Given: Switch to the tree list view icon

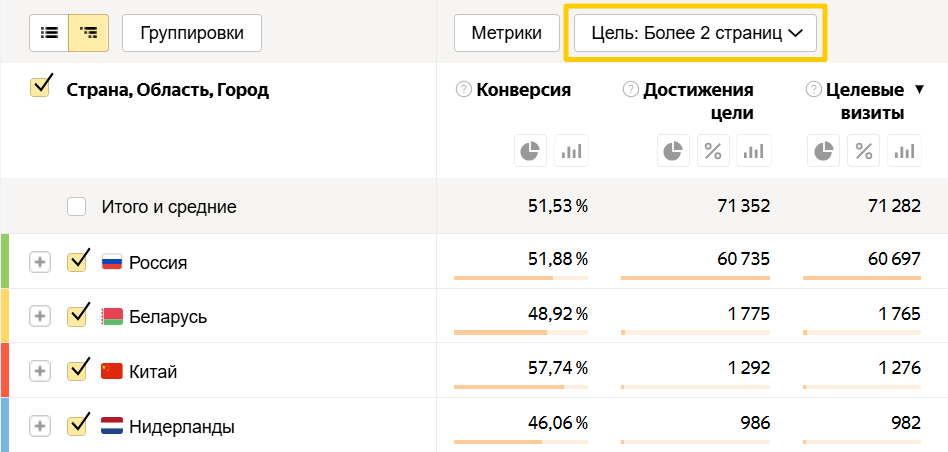Looking at the screenshot, I should tap(89, 33).
